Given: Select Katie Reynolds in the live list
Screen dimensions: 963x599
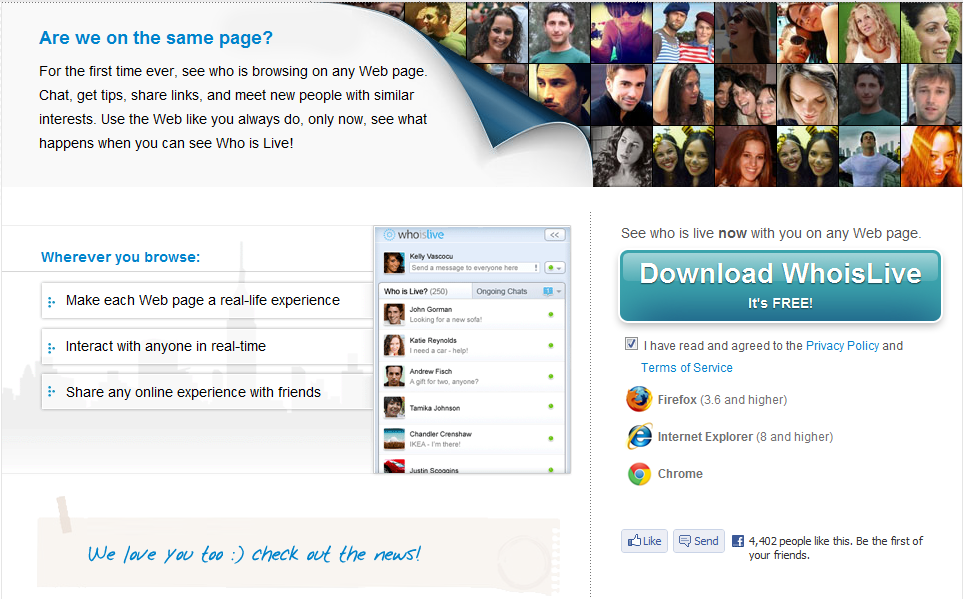Looking at the screenshot, I should point(472,345).
